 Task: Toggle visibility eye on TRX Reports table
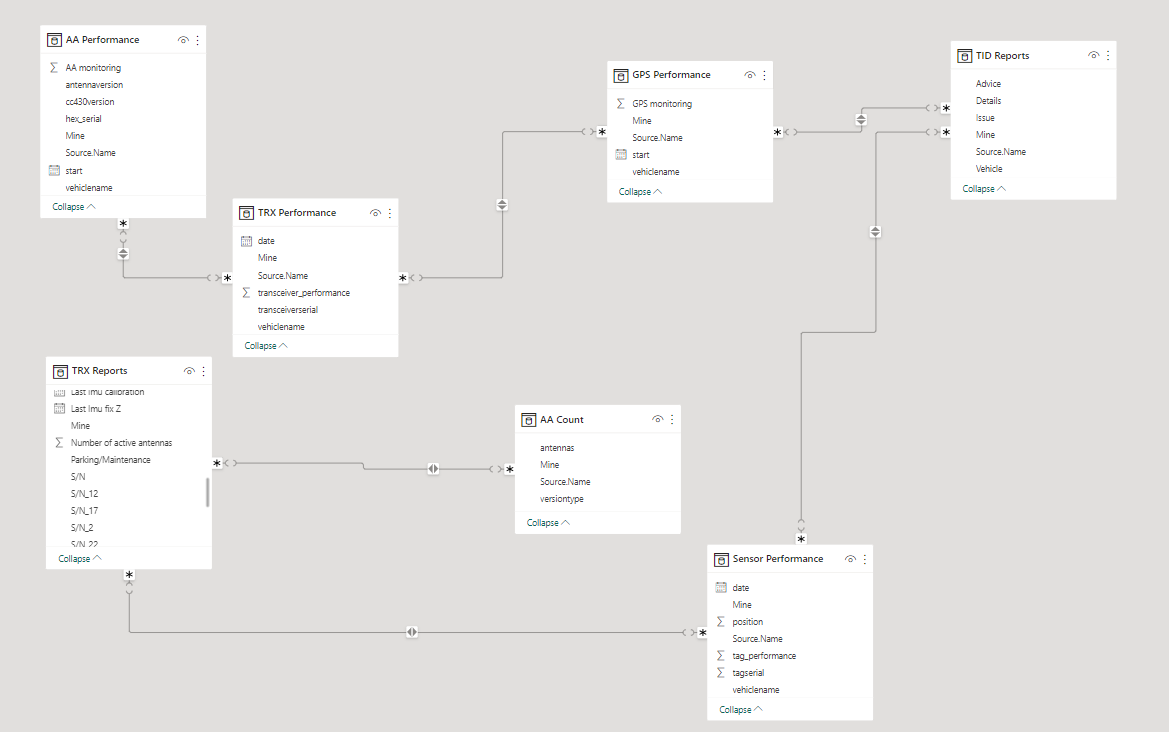pyautogui.click(x=189, y=371)
